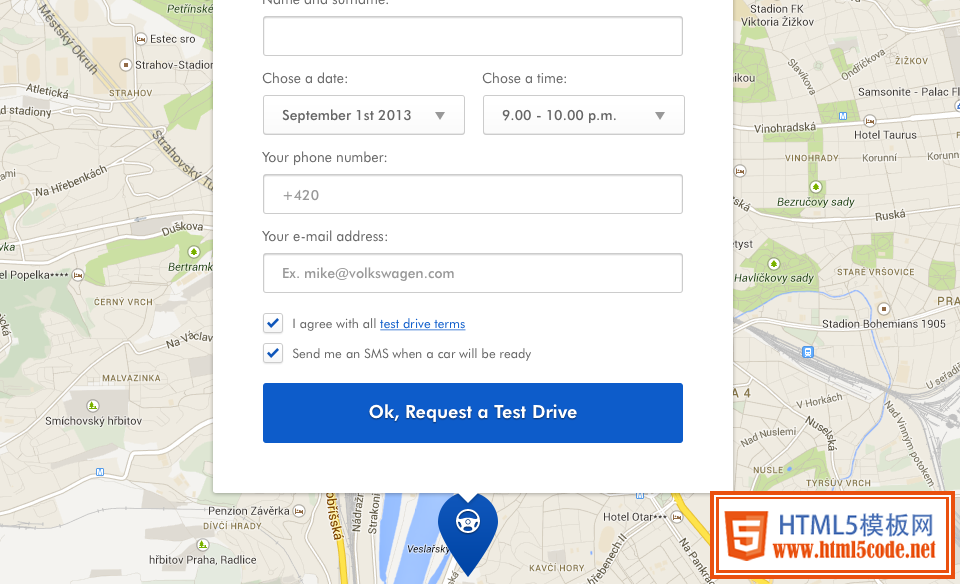This screenshot has height=584, width=960.
Task: Click the NUSLE district label
Action: [x=768, y=470]
